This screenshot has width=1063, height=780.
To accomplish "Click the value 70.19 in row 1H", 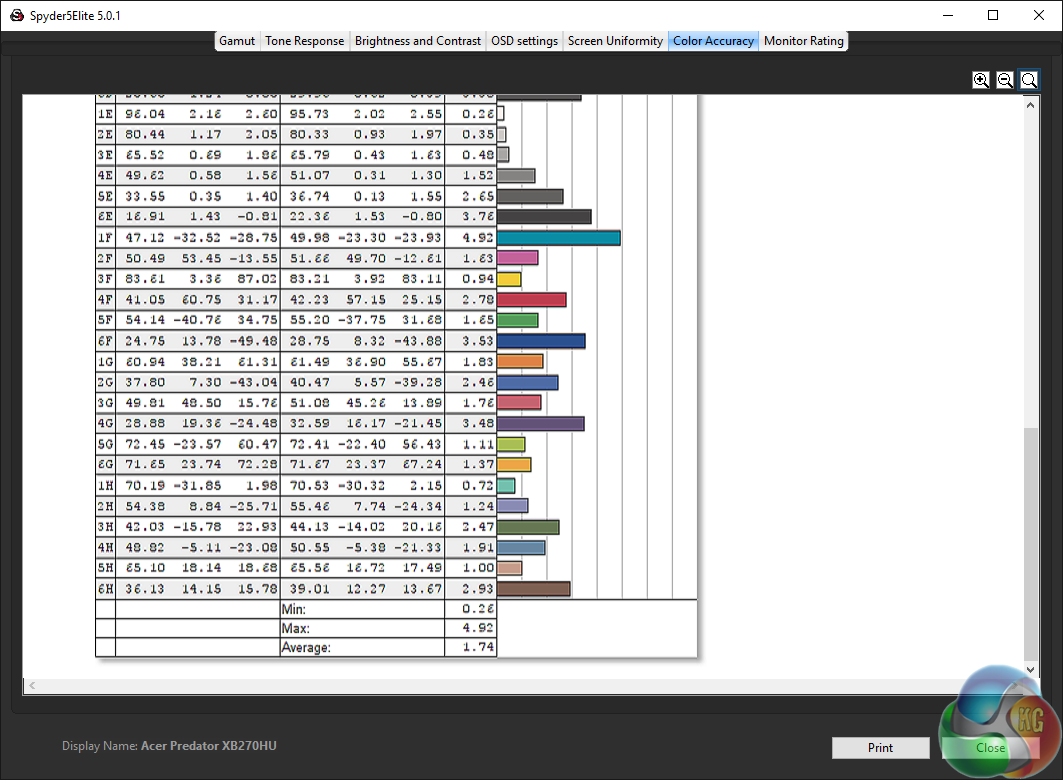I will click(x=145, y=486).
